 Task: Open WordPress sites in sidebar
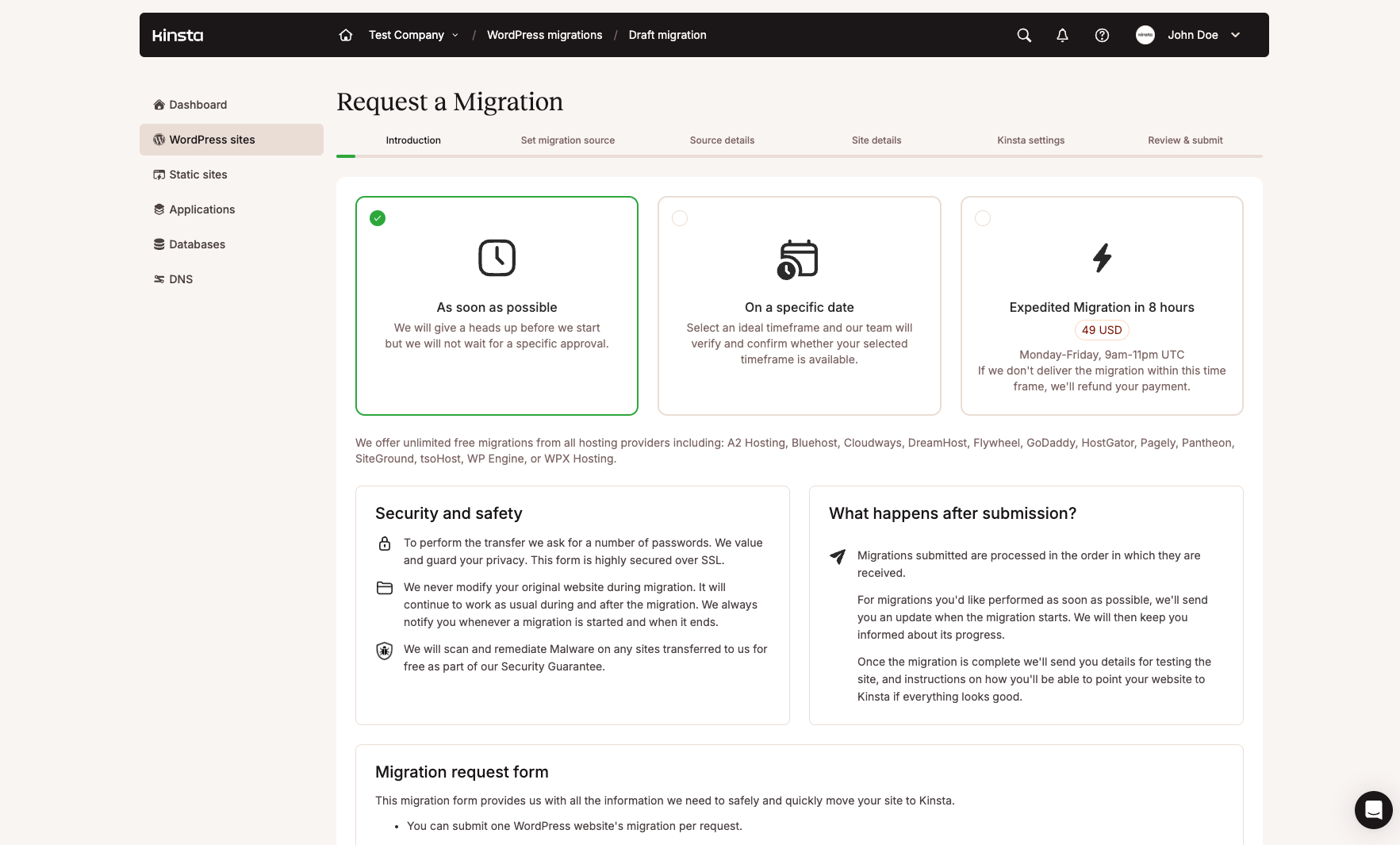[x=232, y=140]
